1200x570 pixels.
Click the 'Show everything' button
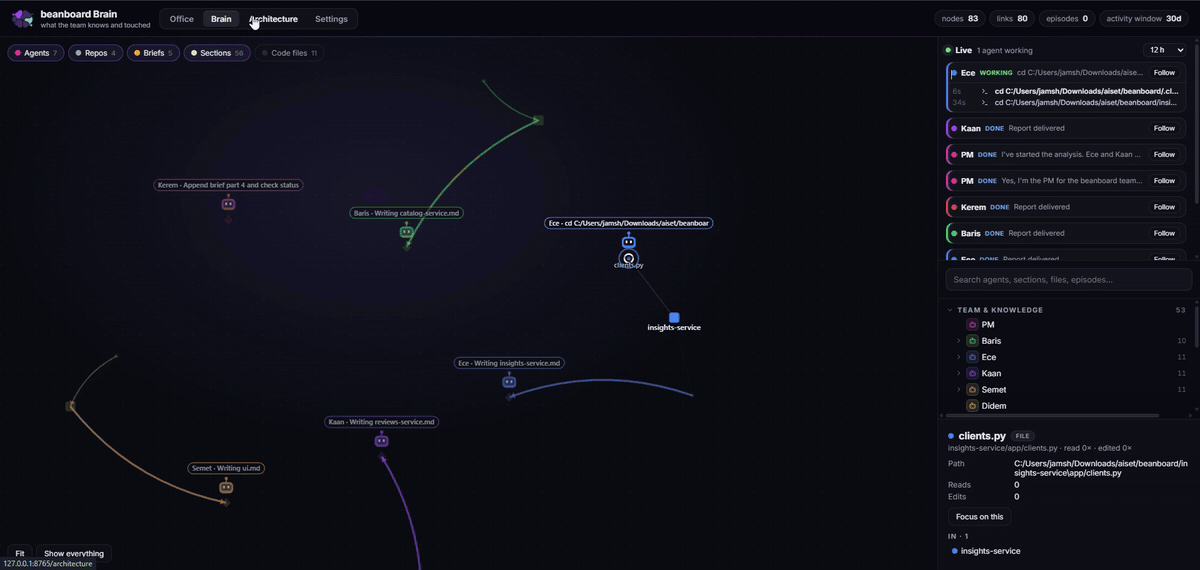pyautogui.click(x=74, y=553)
